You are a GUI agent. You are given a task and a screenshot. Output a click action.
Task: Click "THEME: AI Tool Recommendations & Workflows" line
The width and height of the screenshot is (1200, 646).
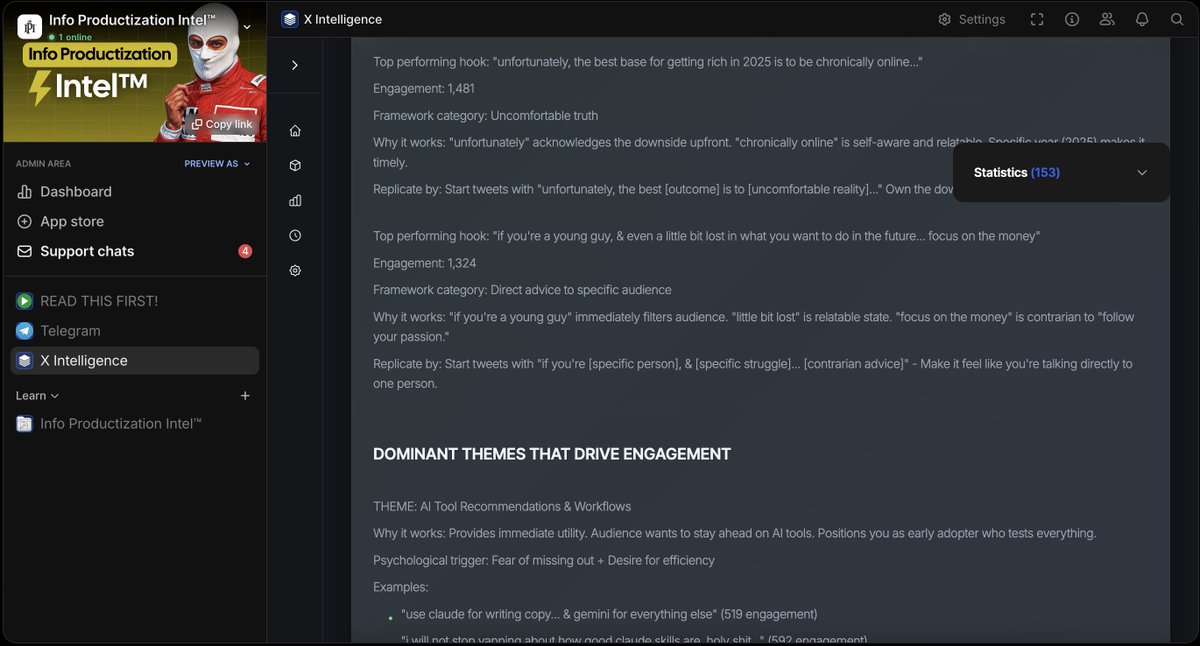coord(502,507)
